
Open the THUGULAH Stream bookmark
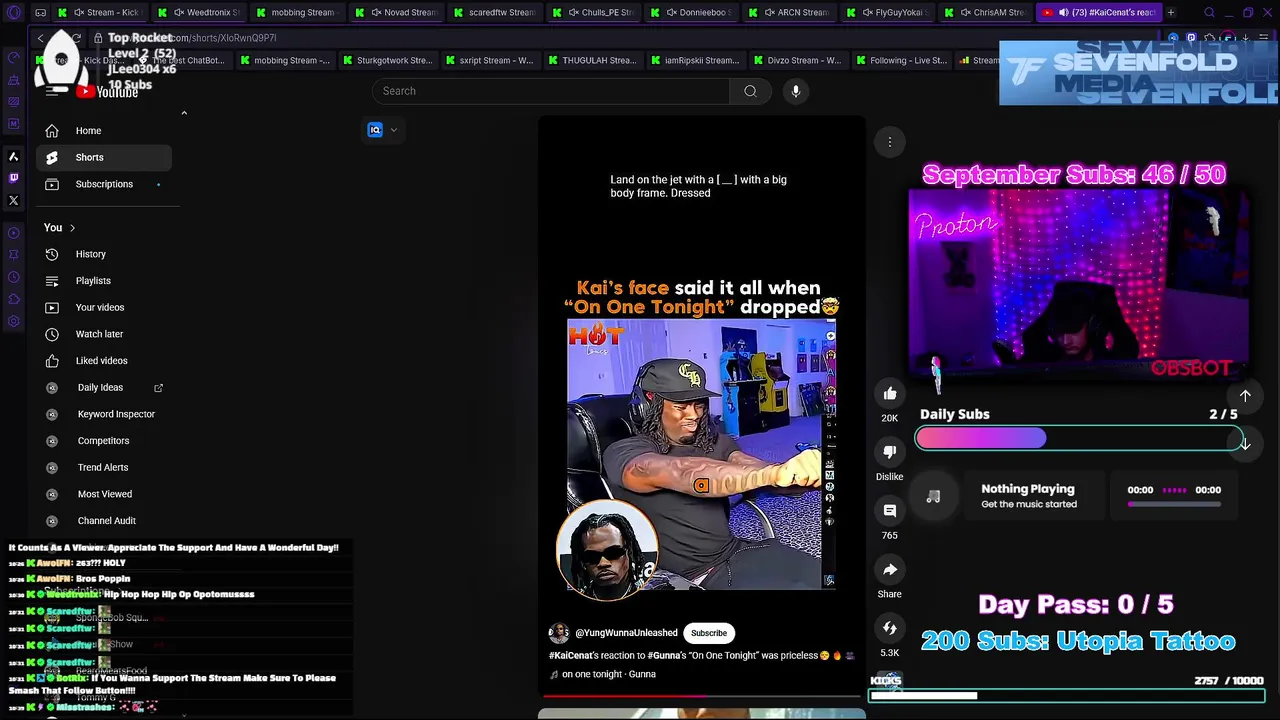coord(592,60)
